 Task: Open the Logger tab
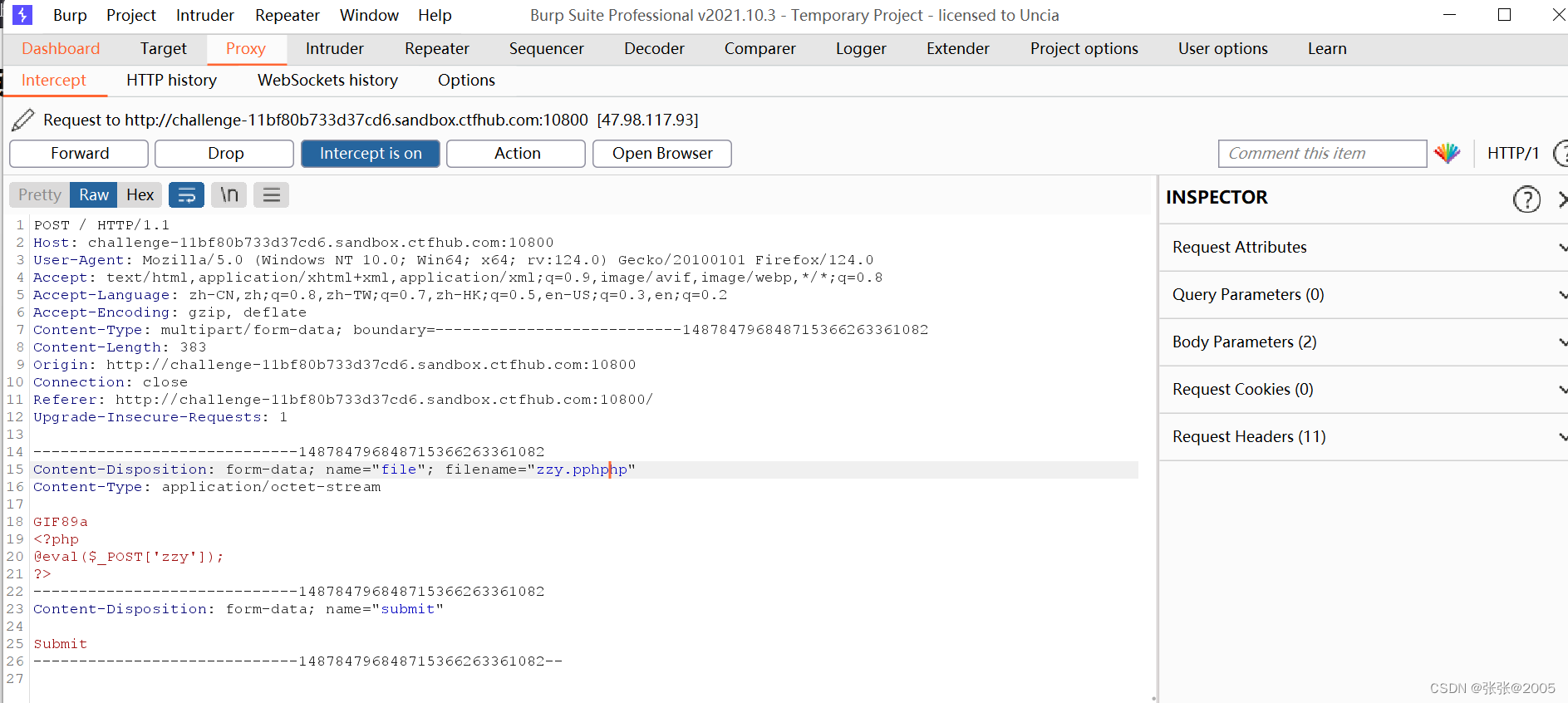[862, 49]
